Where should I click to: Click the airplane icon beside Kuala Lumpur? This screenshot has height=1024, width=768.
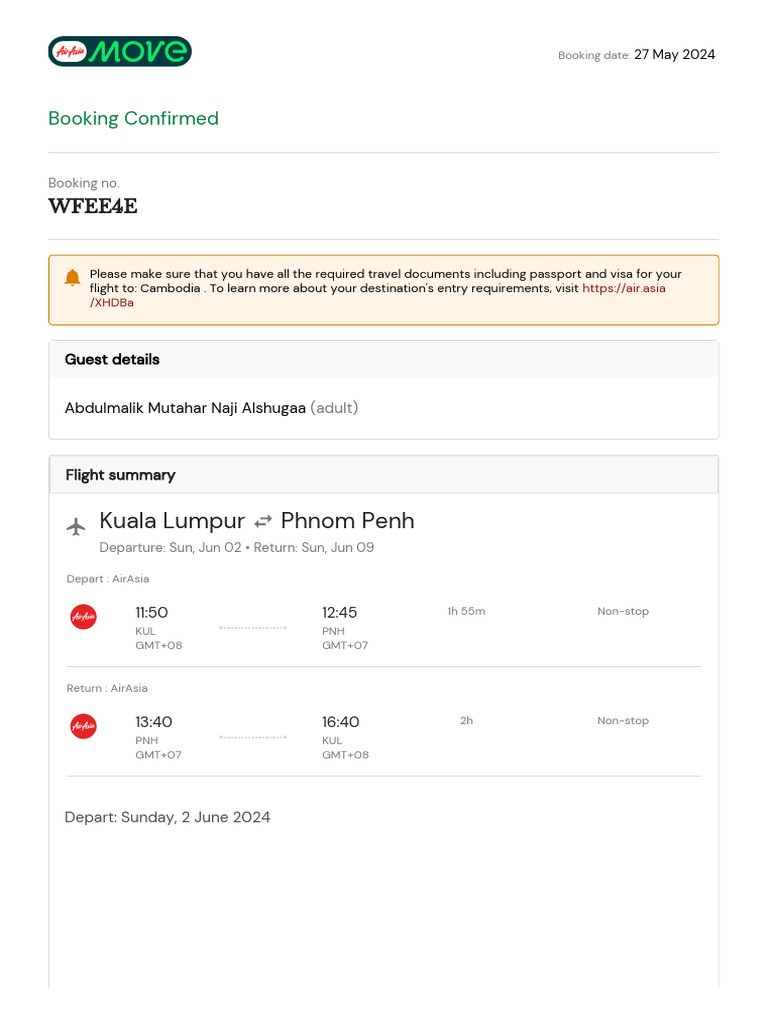pyautogui.click(x=76, y=526)
